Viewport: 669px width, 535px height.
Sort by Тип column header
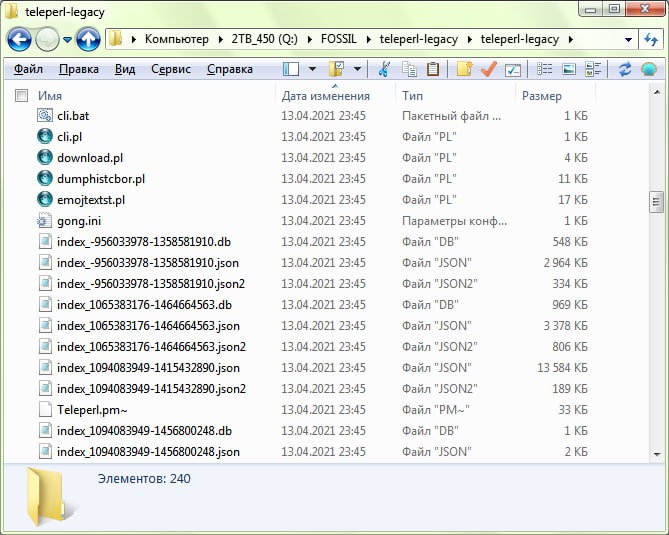click(x=412, y=96)
